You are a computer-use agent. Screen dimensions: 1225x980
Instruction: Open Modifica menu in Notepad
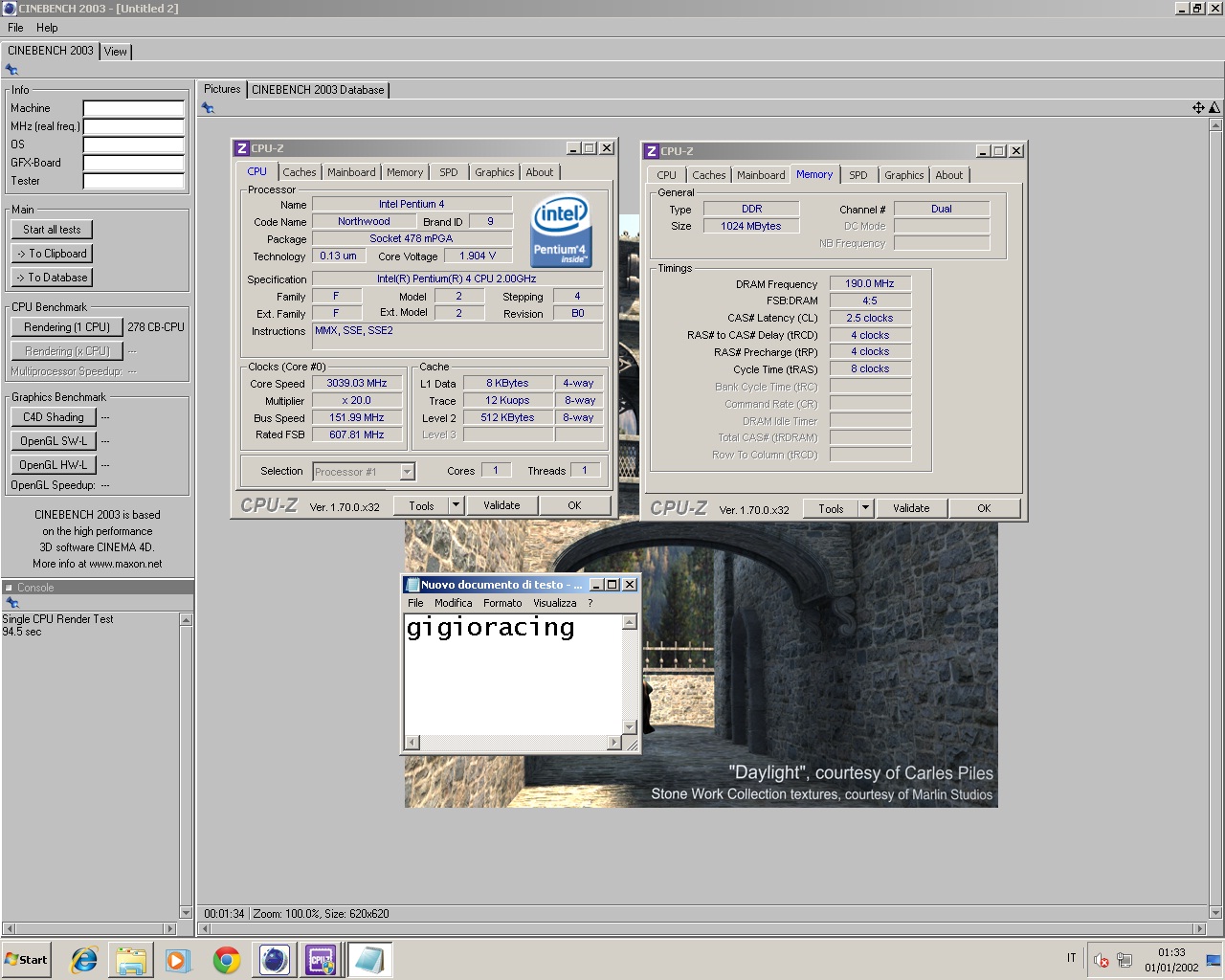coord(453,603)
